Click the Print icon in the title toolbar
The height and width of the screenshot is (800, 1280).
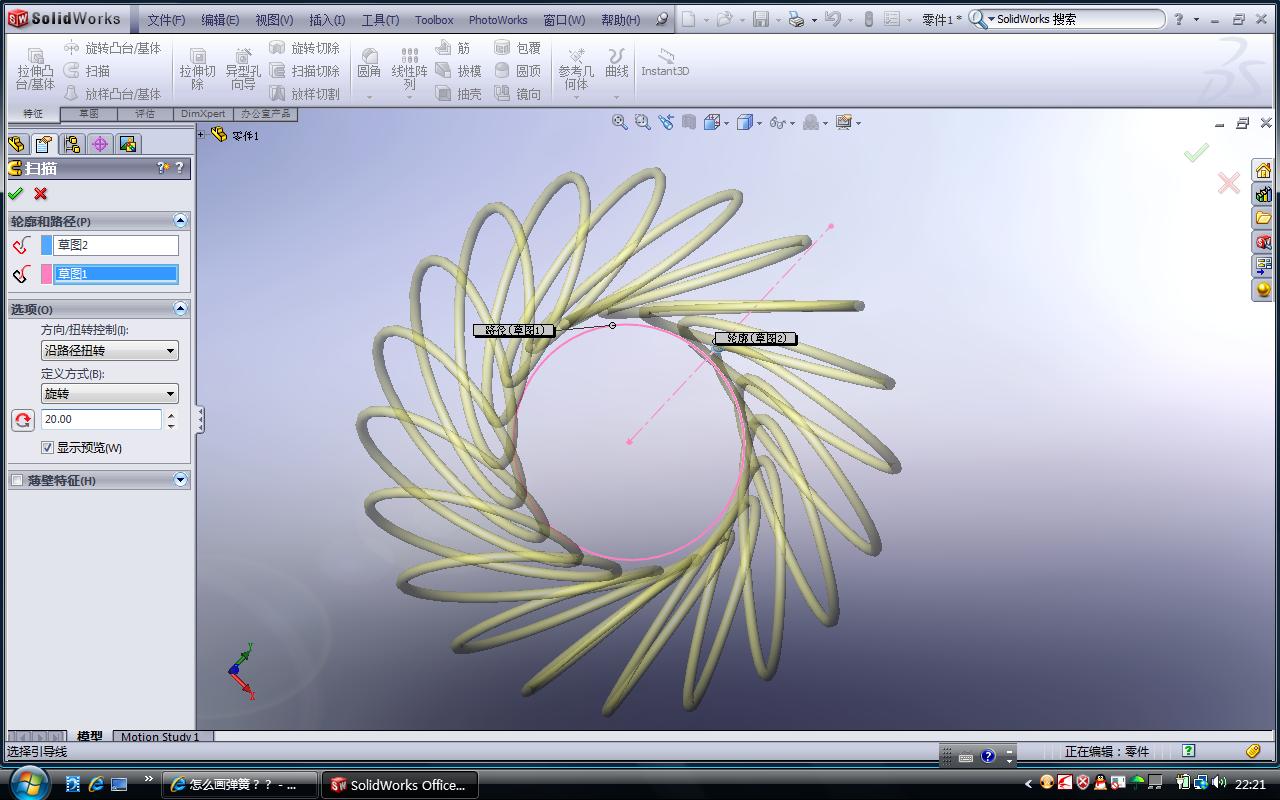796,19
